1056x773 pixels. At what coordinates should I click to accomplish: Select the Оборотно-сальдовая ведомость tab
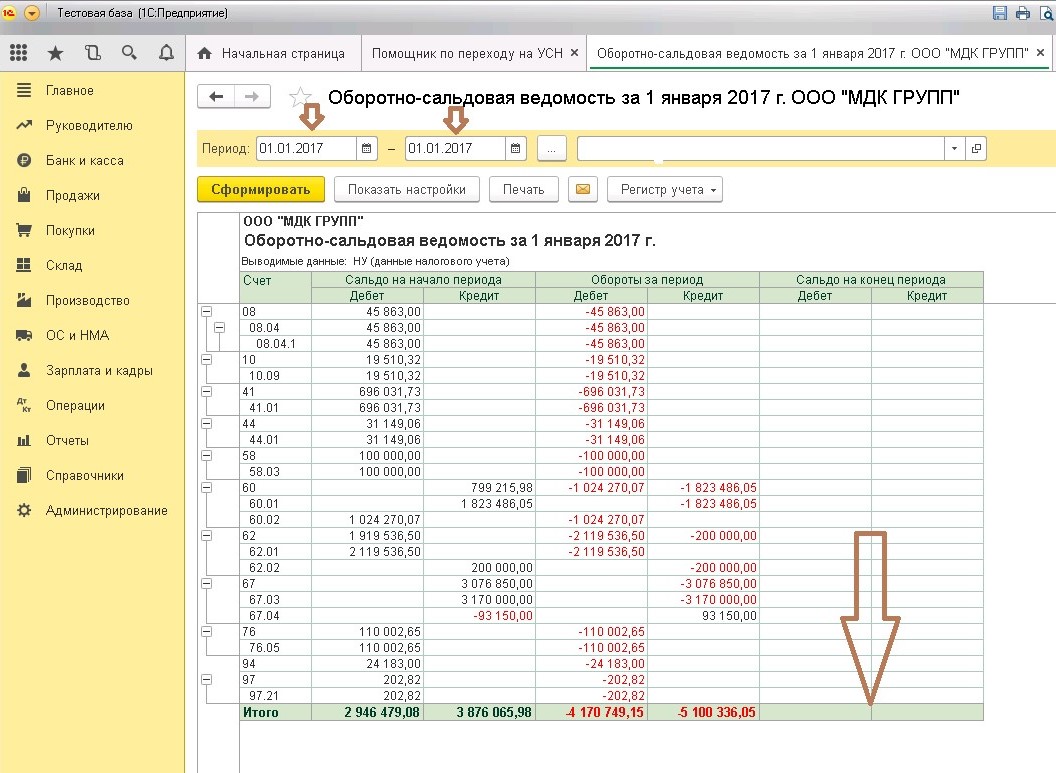click(812, 53)
